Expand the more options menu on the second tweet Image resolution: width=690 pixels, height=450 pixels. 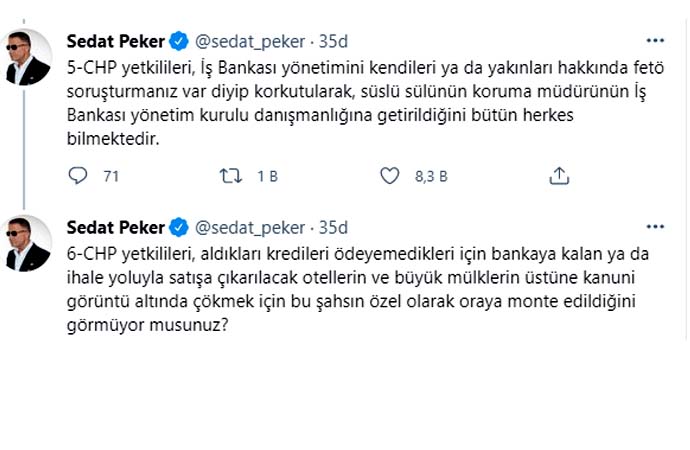(655, 226)
